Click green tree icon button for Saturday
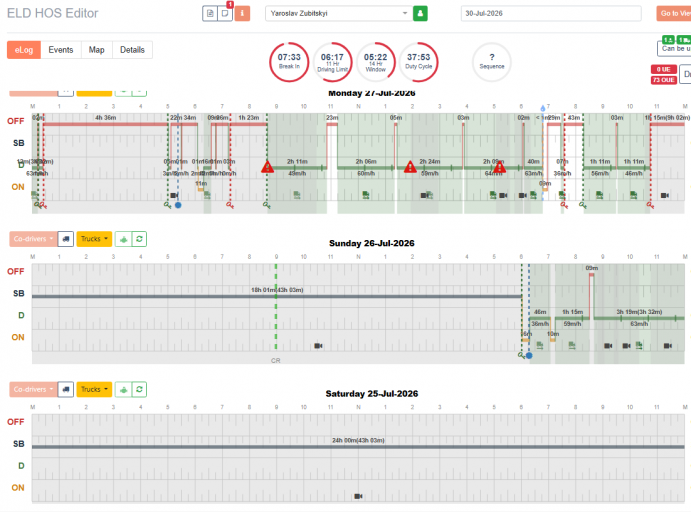Viewport: 691px width, 512px height. coord(123,389)
